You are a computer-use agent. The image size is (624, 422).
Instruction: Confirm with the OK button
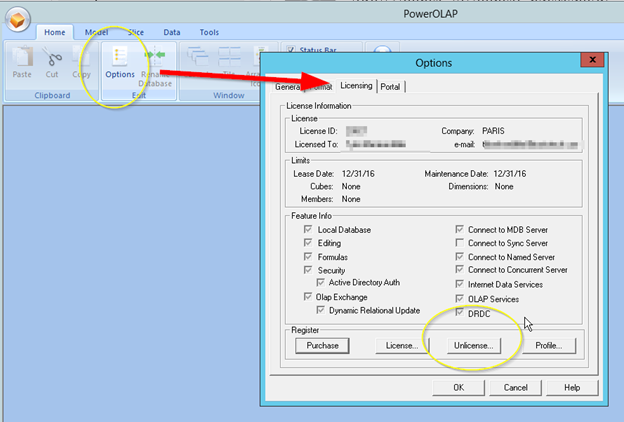click(458, 387)
